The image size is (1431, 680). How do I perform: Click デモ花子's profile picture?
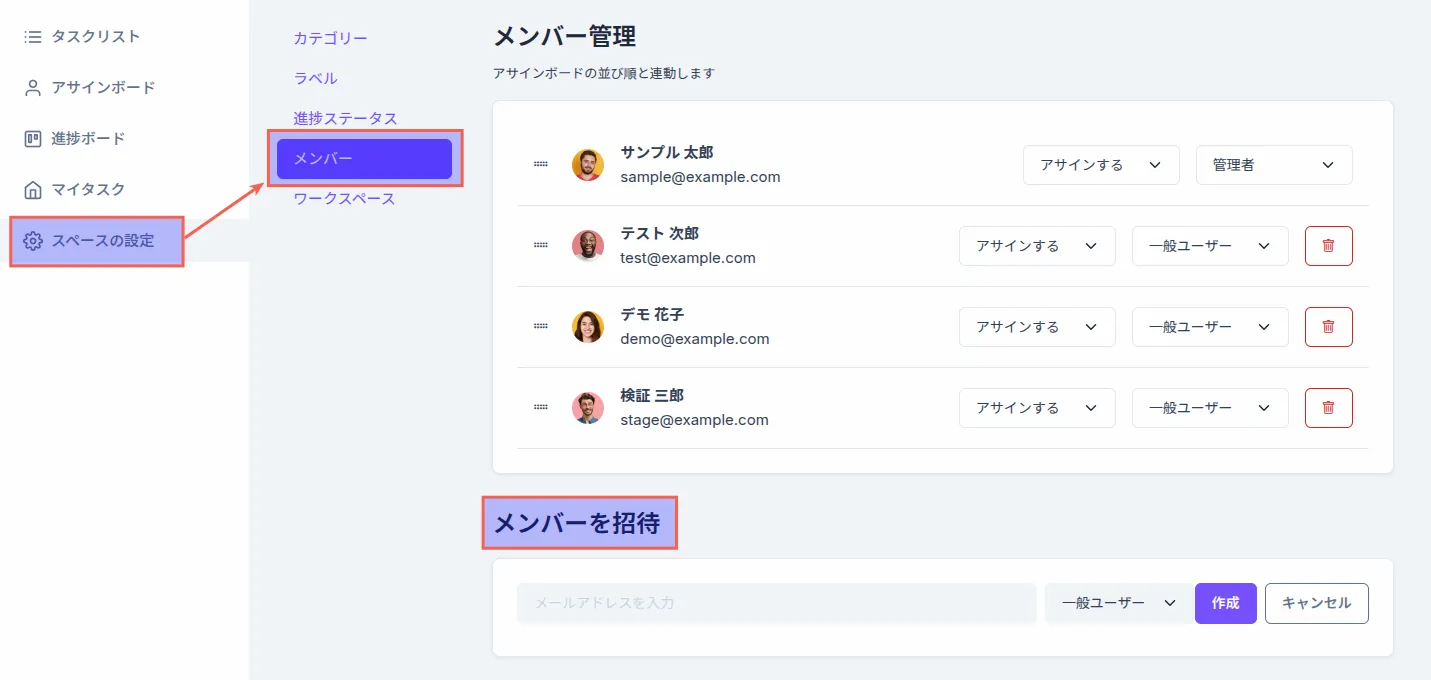[587, 326]
